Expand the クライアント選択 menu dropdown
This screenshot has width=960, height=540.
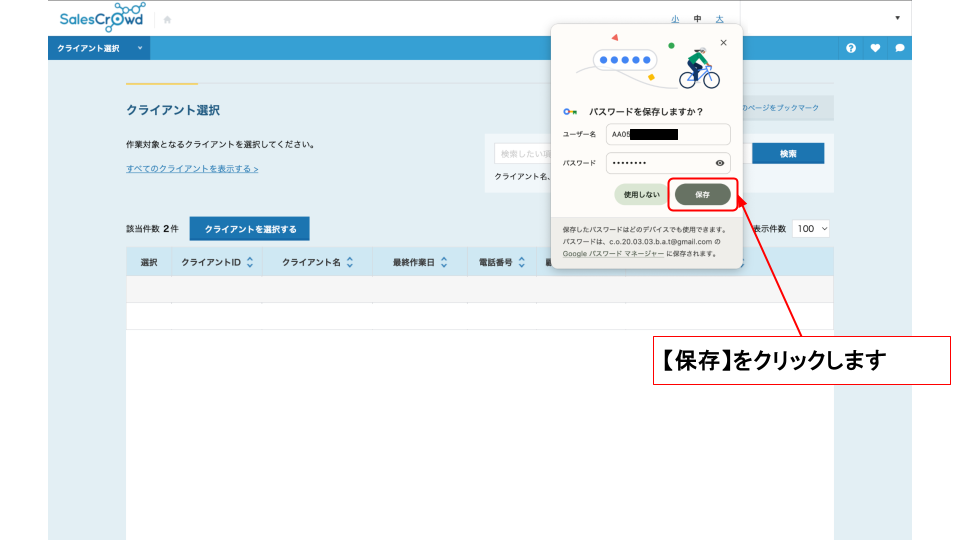140,48
